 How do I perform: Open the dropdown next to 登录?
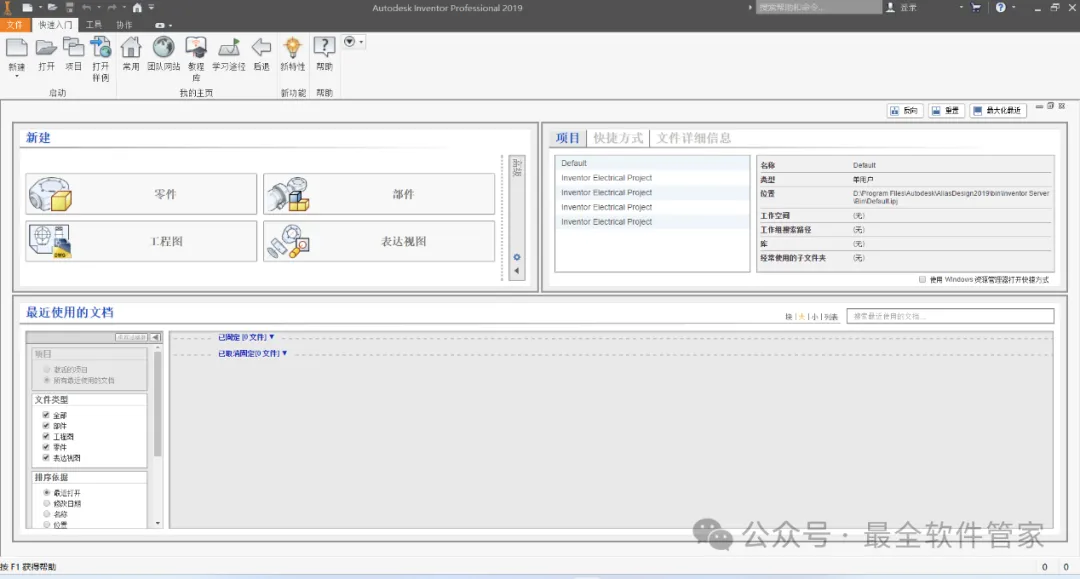coord(961,8)
